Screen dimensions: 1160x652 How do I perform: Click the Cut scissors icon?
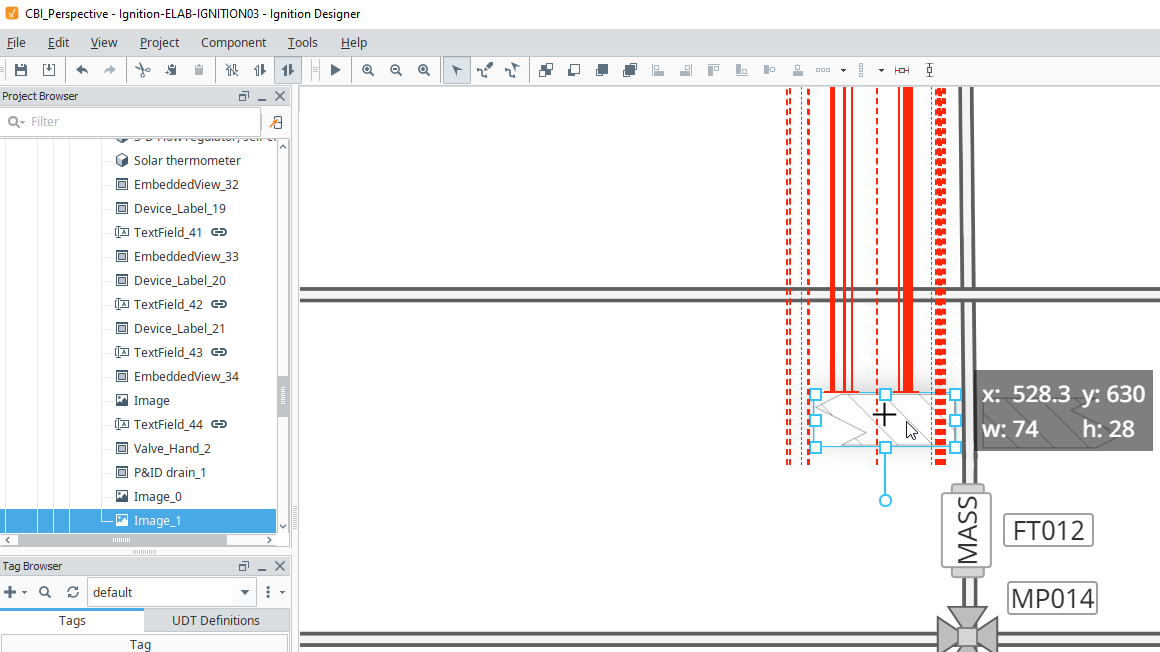(142, 70)
